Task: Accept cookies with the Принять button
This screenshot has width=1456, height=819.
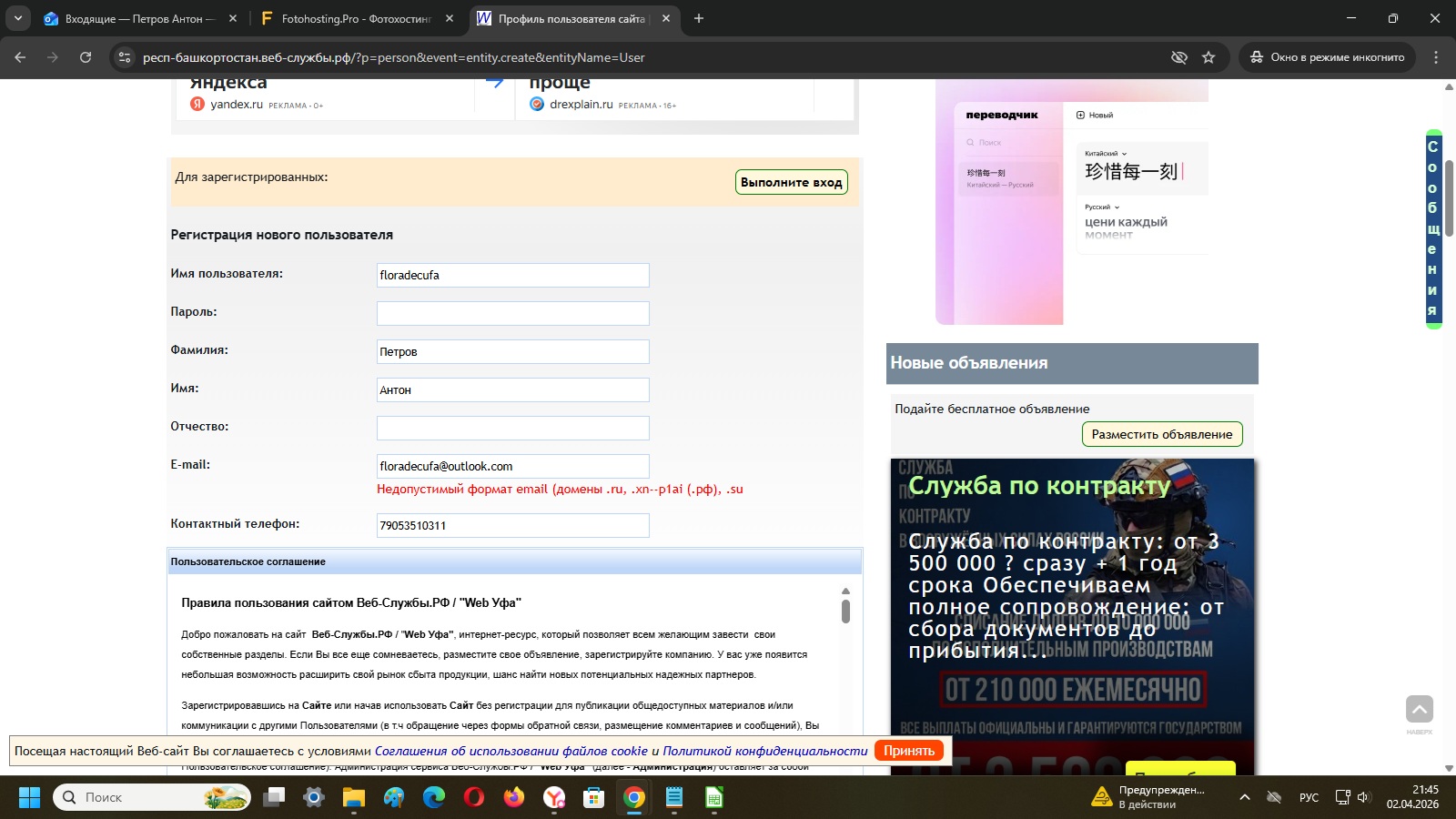Action: [x=908, y=751]
